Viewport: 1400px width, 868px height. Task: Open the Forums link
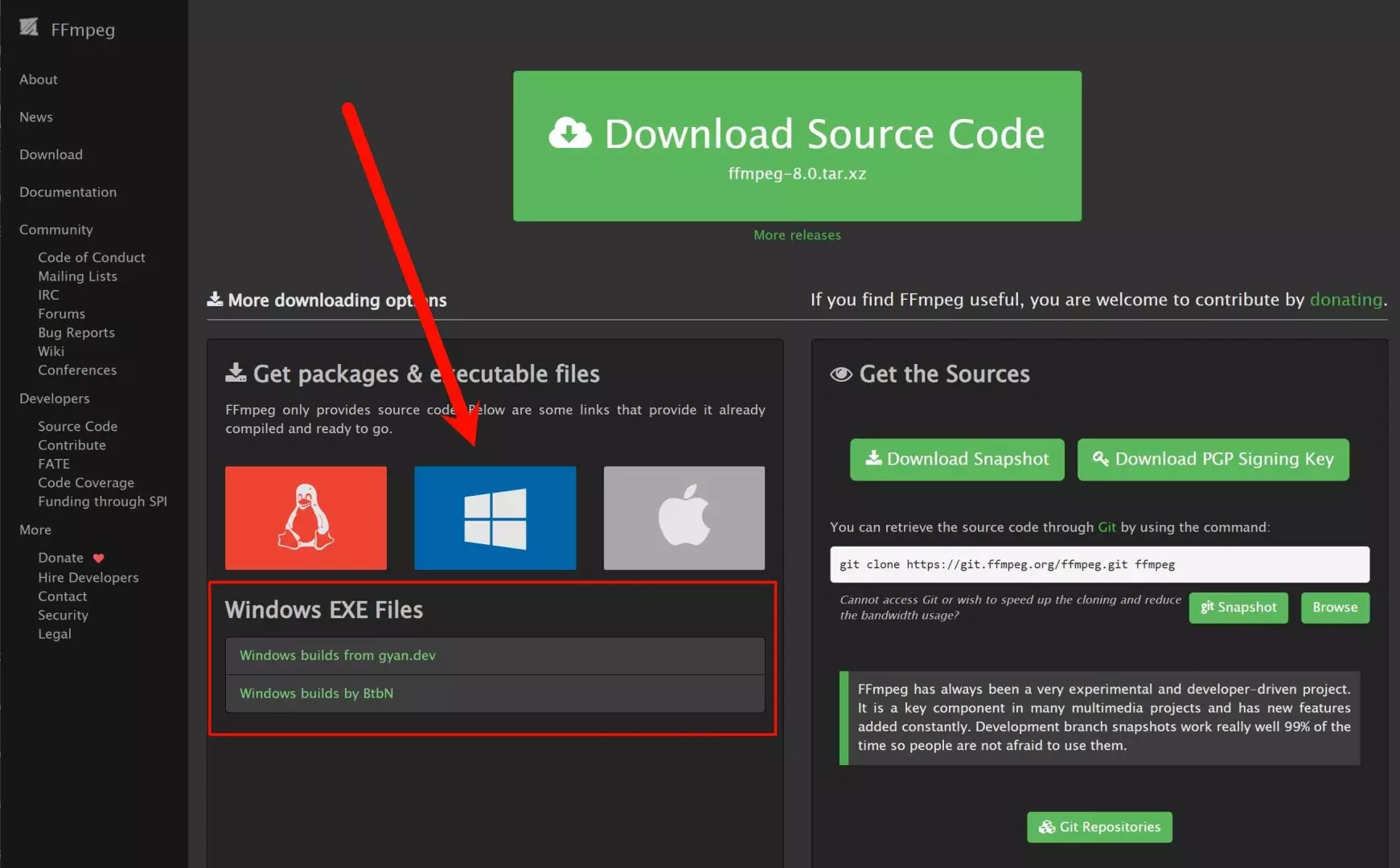click(61, 313)
